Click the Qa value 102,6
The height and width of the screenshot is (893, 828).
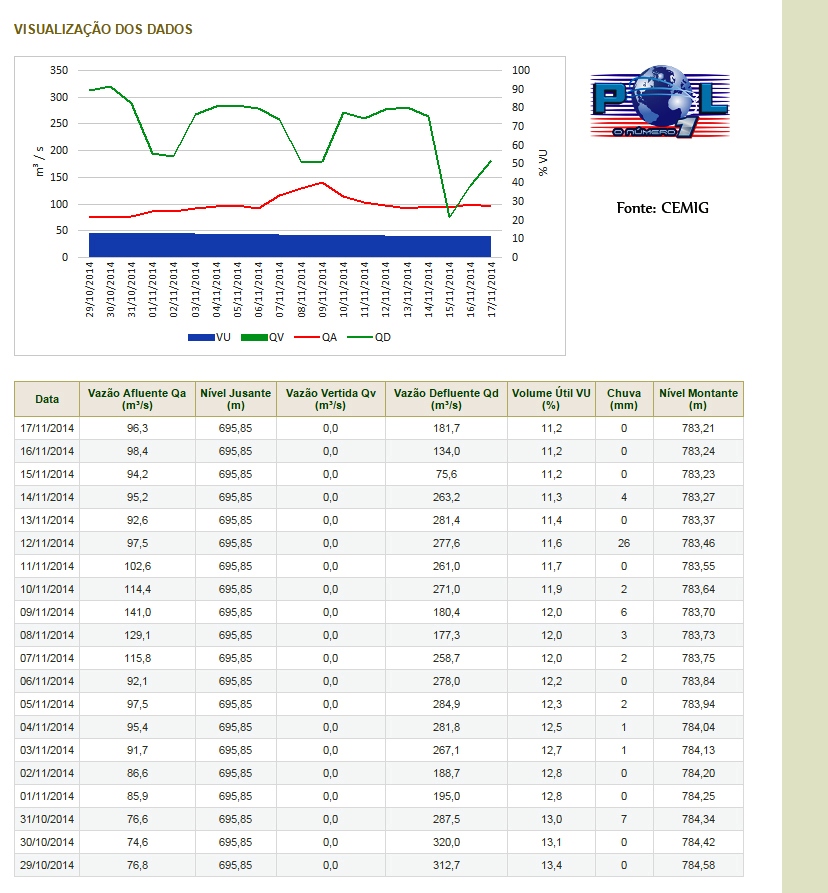coord(137,566)
